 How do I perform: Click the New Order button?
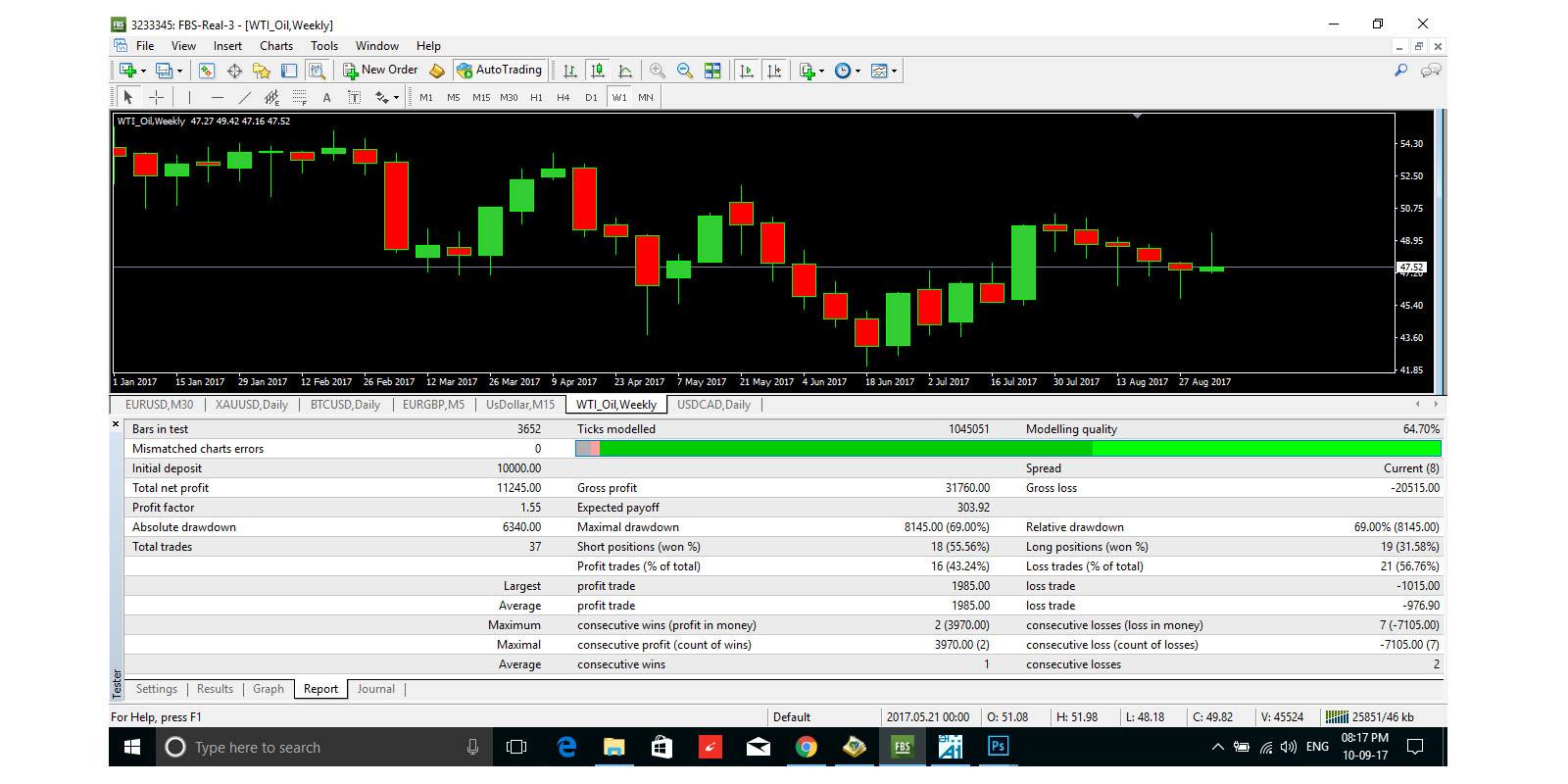(380, 71)
